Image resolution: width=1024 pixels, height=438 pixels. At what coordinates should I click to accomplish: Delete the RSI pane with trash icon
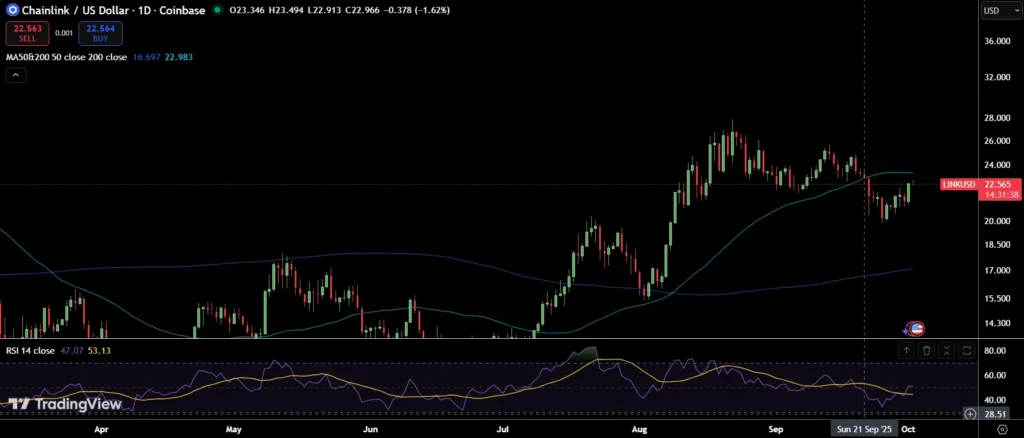click(x=927, y=351)
